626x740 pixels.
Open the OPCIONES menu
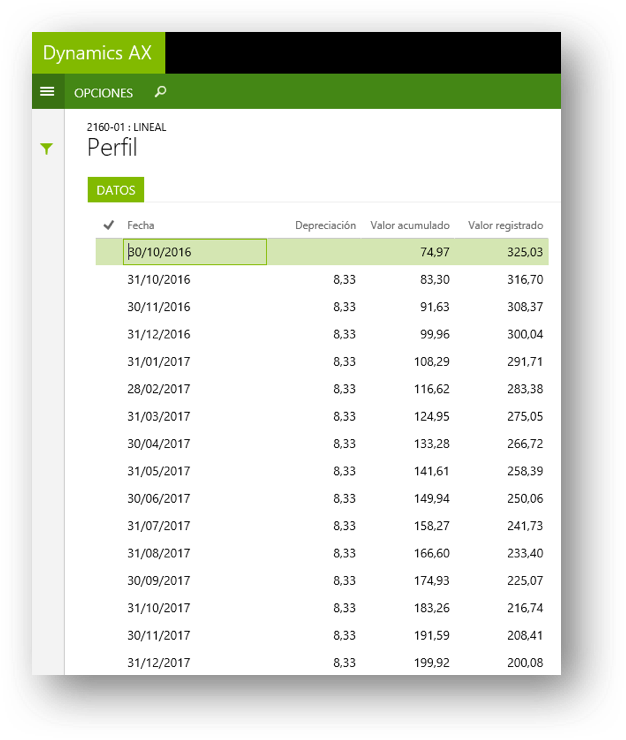click(103, 93)
